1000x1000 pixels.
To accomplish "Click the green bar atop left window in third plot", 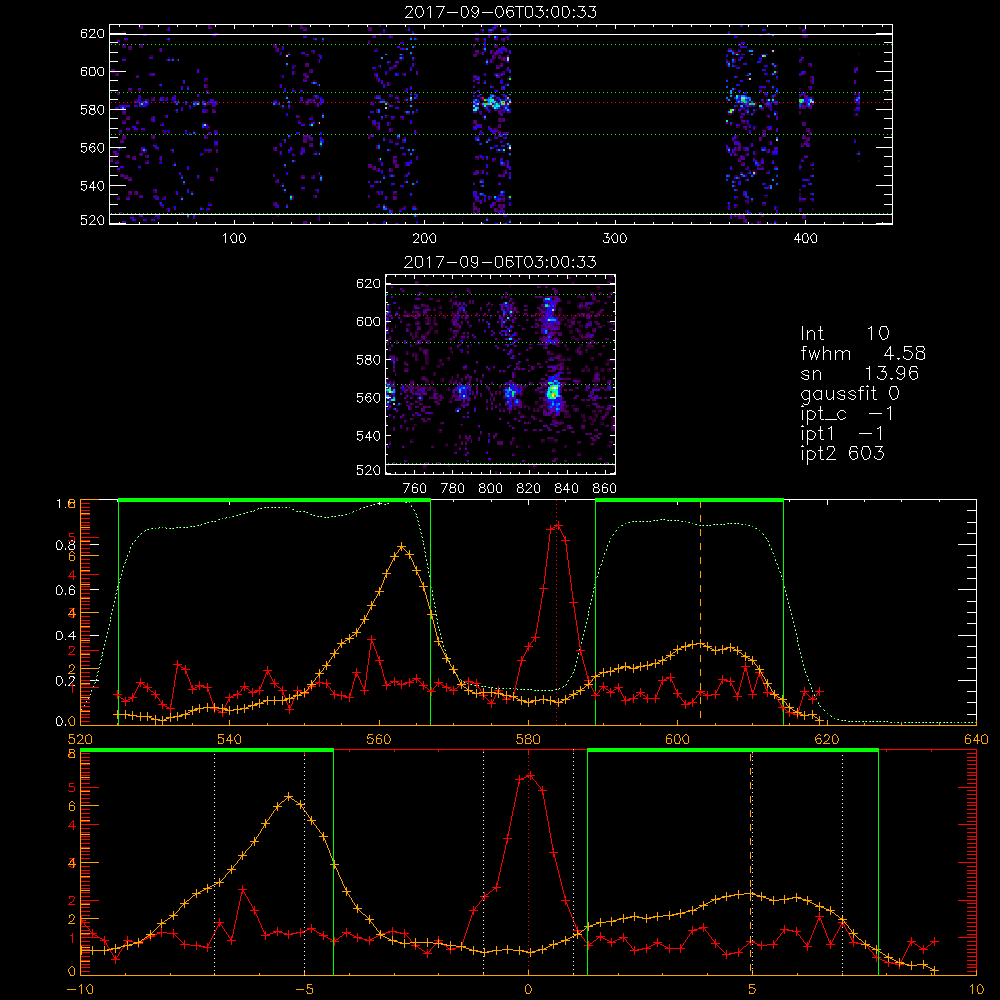I will click(x=274, y=500).
